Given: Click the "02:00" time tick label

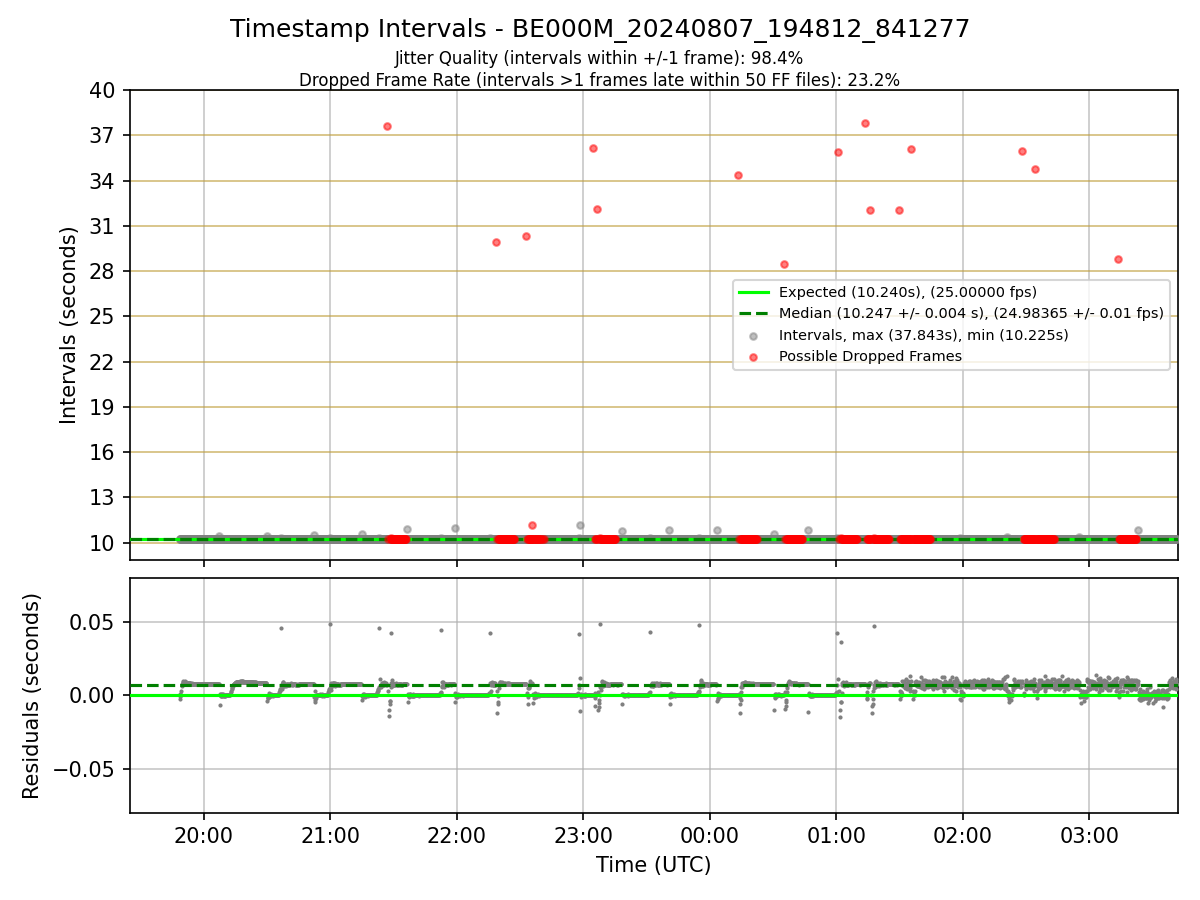Looking at the screenshot, I should pyautogui.click(x=963, y=835).
